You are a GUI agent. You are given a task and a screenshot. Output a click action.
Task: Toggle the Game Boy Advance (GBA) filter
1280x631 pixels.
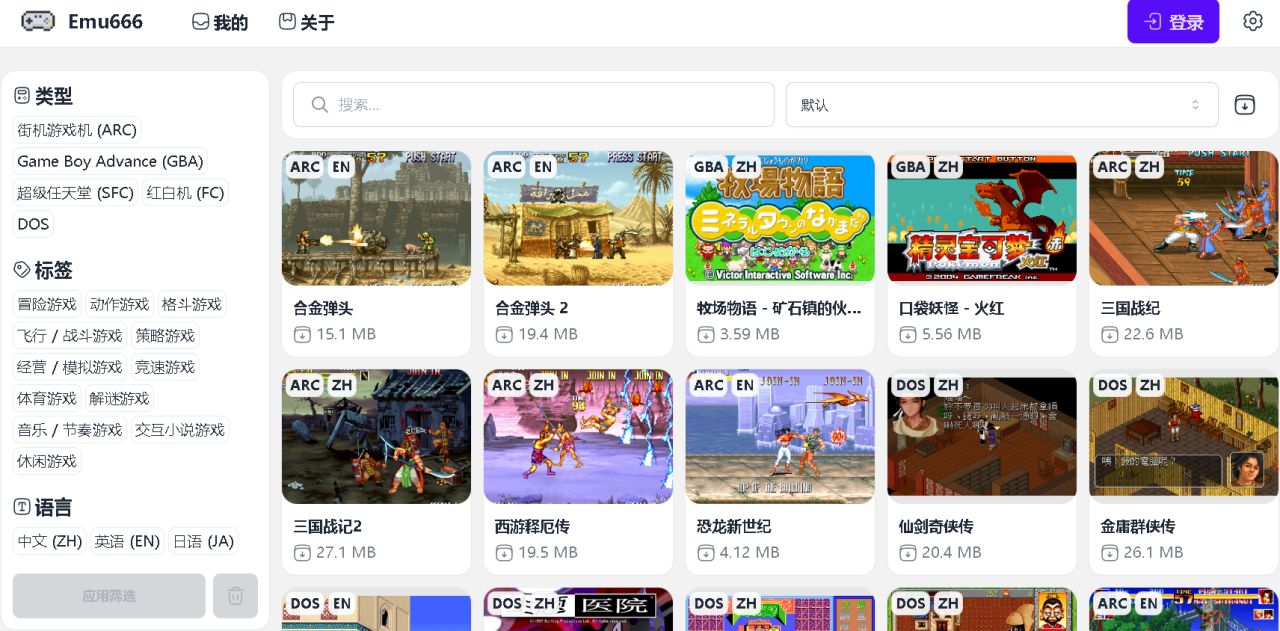point(110,161)
